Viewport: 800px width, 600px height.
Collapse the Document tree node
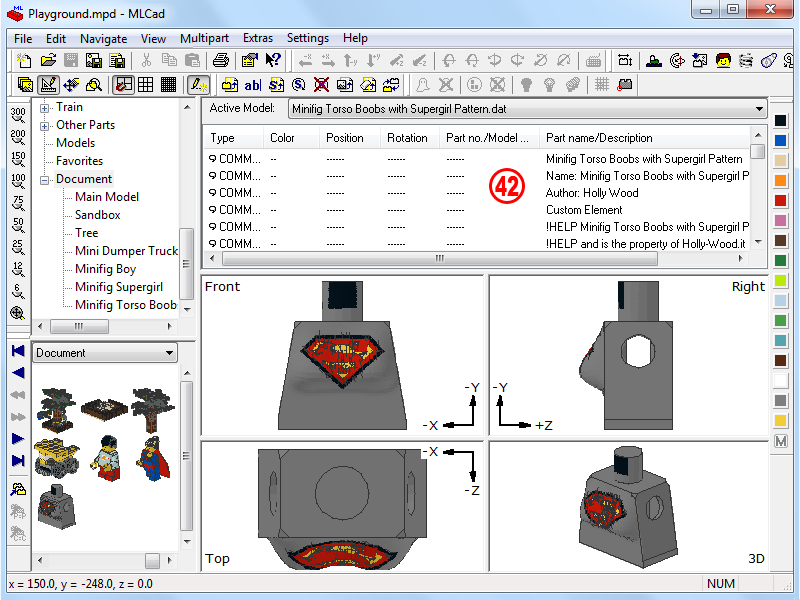pos(44,180)
